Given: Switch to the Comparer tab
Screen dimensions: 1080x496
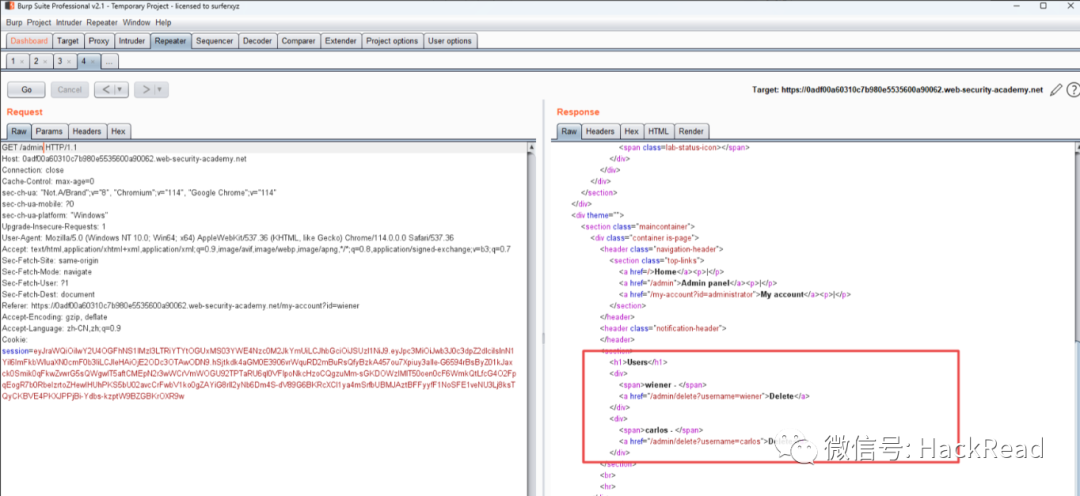Looking at the screenshot, I should 298,41.
